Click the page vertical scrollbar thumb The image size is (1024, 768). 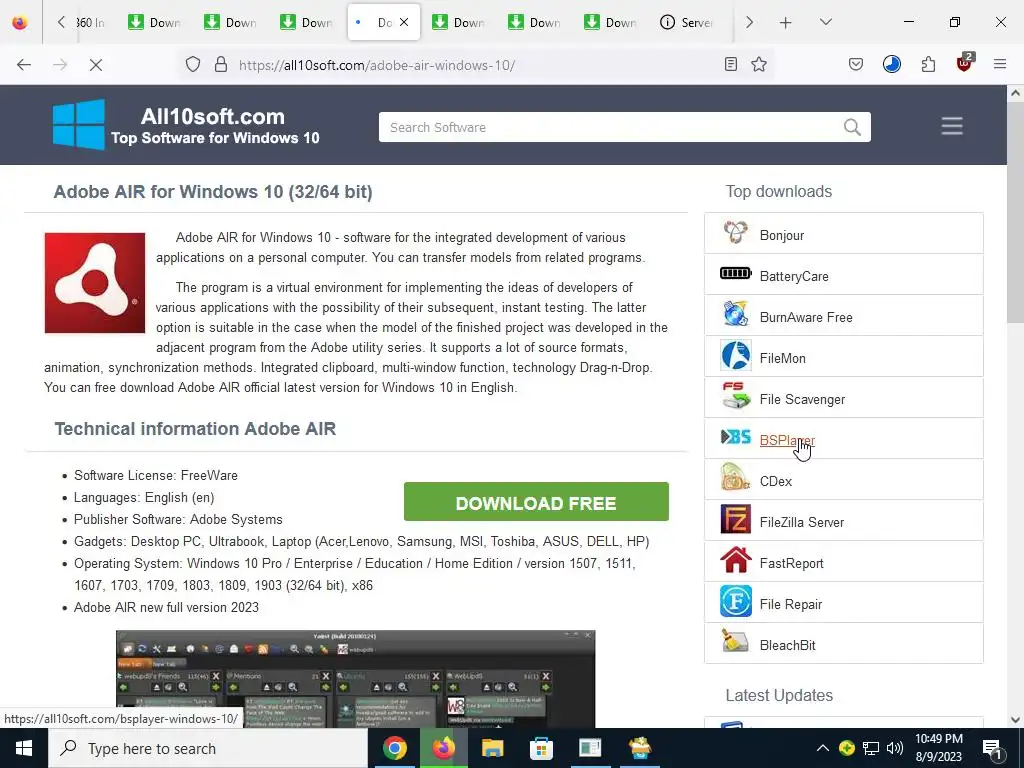pyautogui.click(x=1015, y=212)
